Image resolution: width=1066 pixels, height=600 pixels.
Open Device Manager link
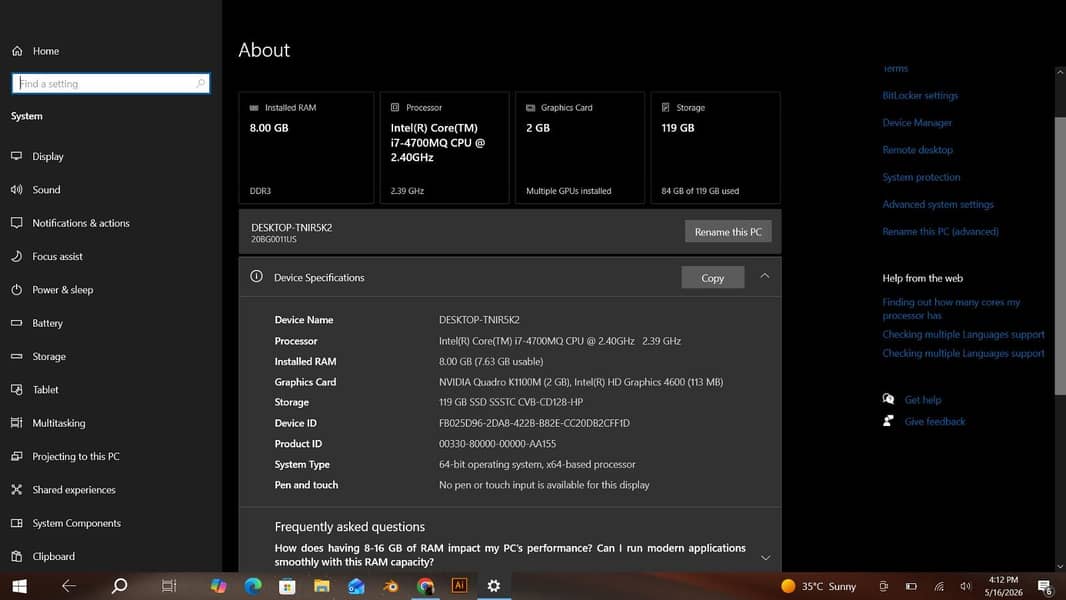coord(917,123)
